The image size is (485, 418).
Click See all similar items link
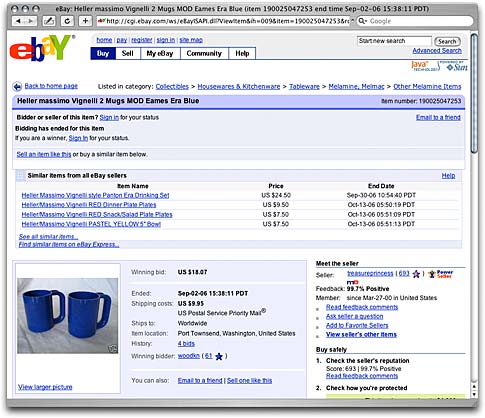pyautogui.click(x=48, y=237)
